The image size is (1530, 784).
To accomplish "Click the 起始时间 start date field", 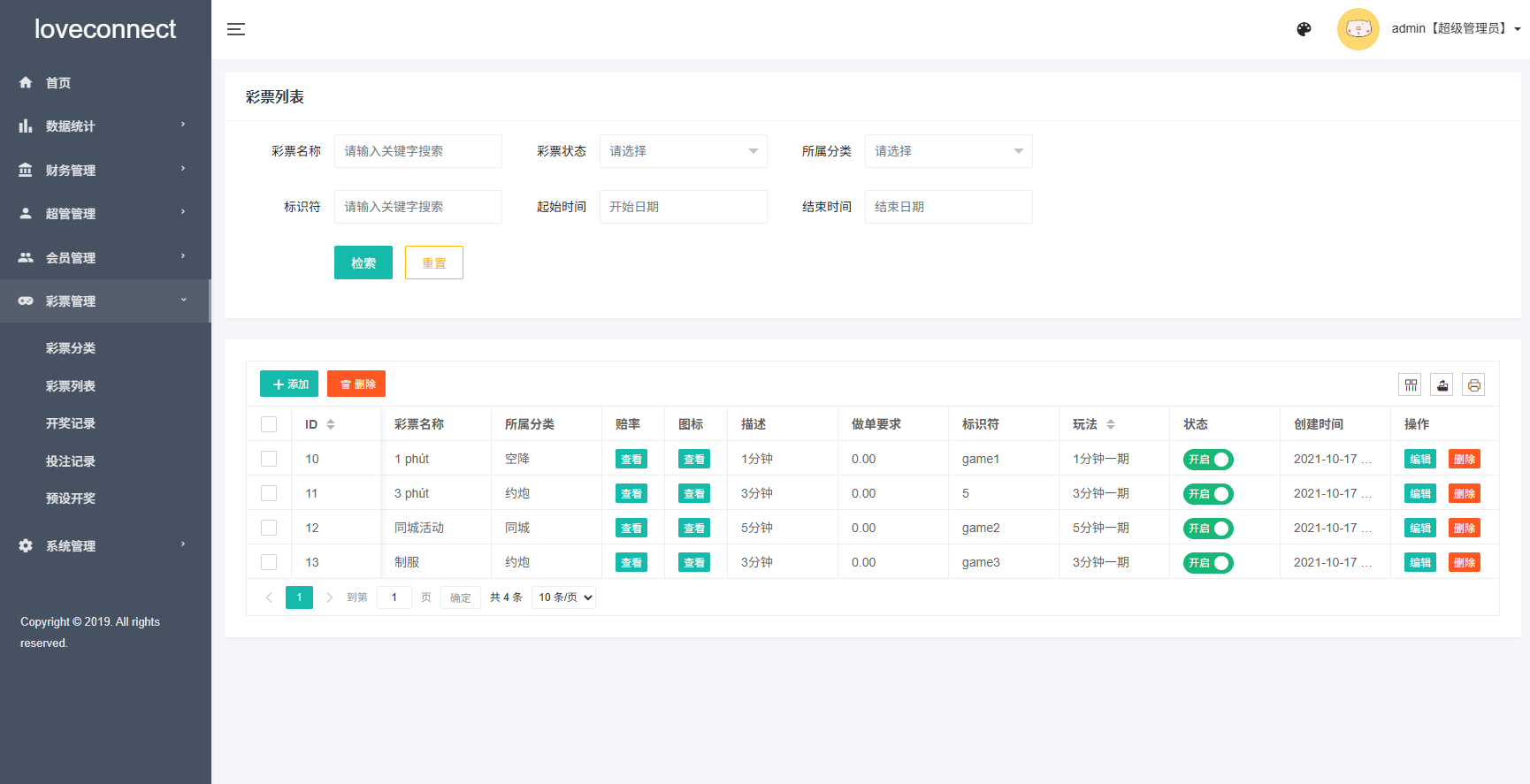I will (683, 207).
